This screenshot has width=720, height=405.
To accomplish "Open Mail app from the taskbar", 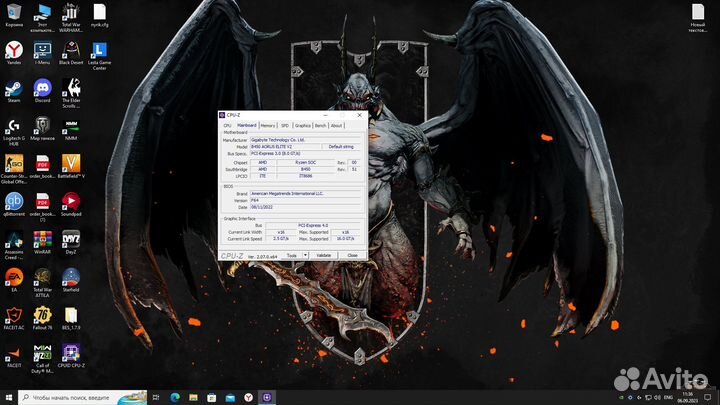I will point(230,397).
